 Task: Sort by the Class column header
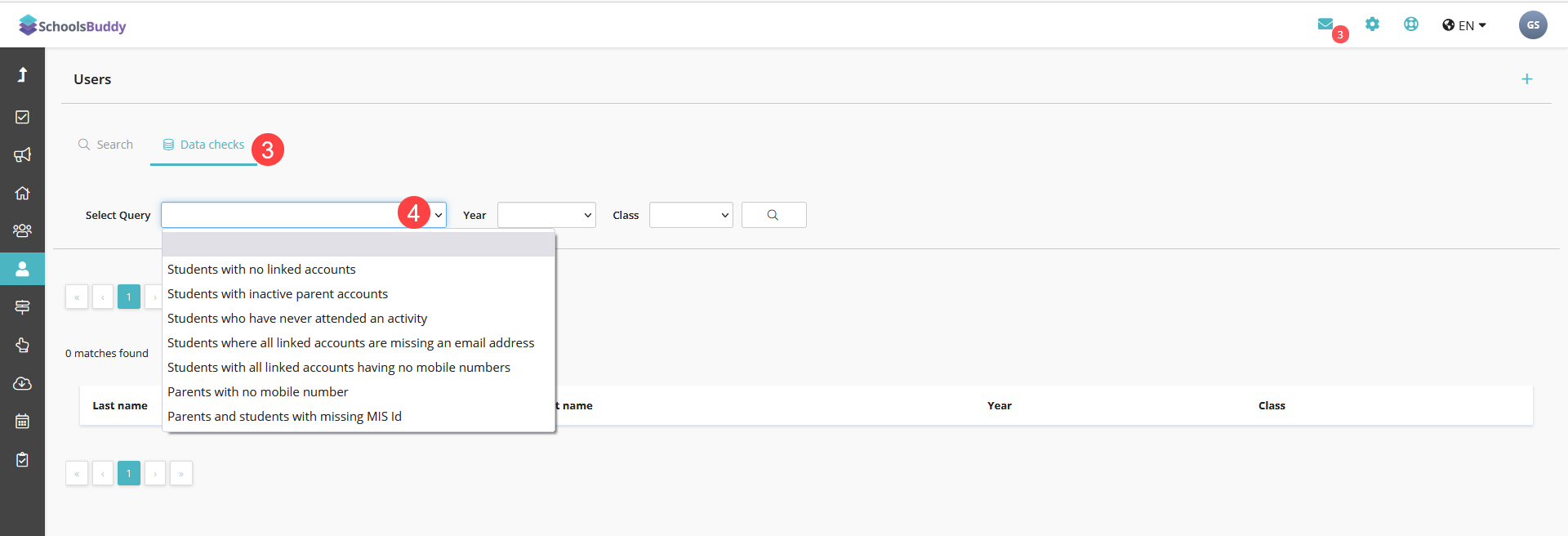[x=1272, y=405]
